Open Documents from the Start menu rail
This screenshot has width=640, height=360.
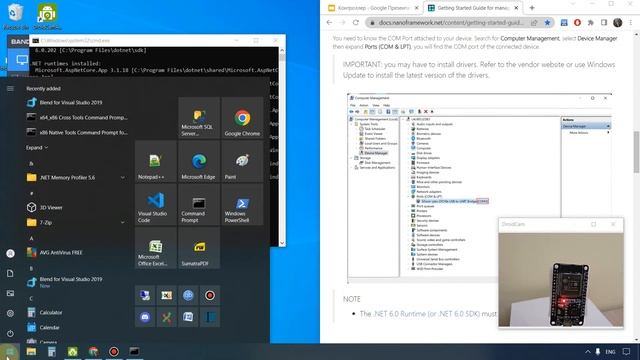tap(10, 273)
